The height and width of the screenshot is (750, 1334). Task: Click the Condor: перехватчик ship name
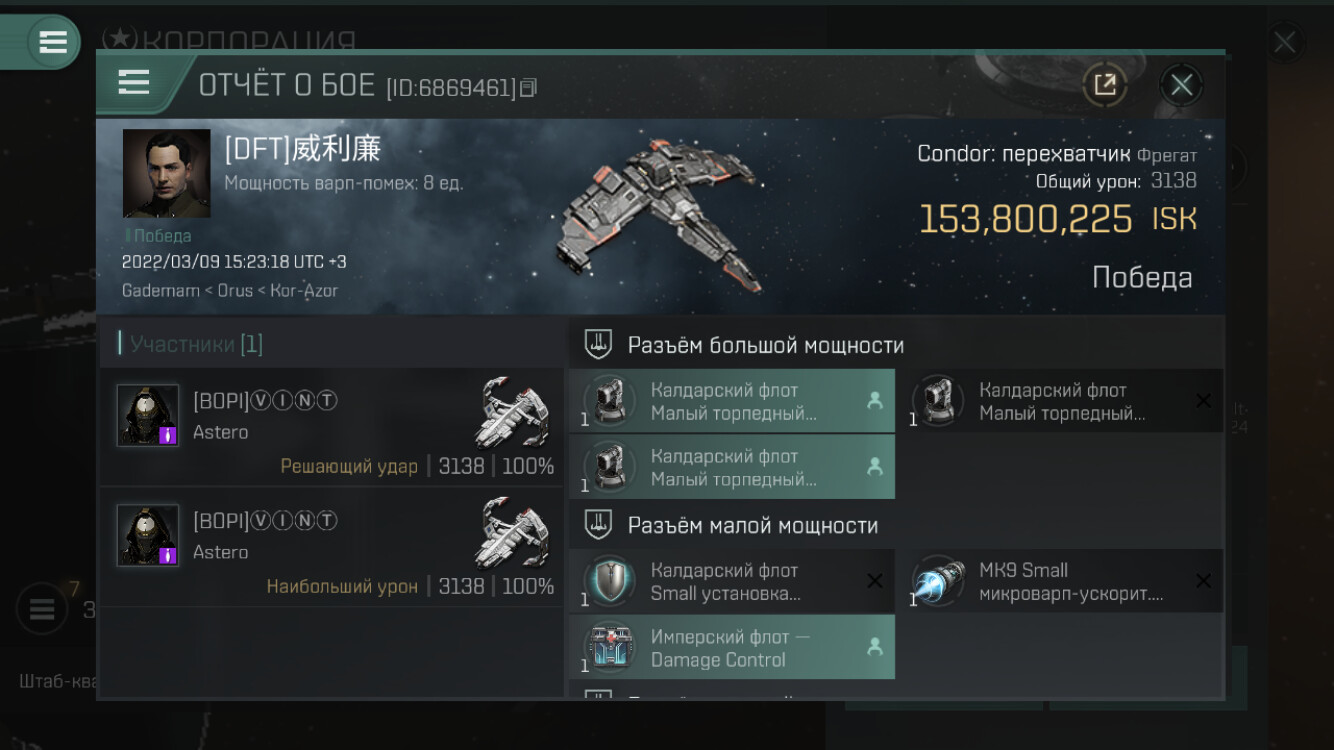click(1024, 154)
